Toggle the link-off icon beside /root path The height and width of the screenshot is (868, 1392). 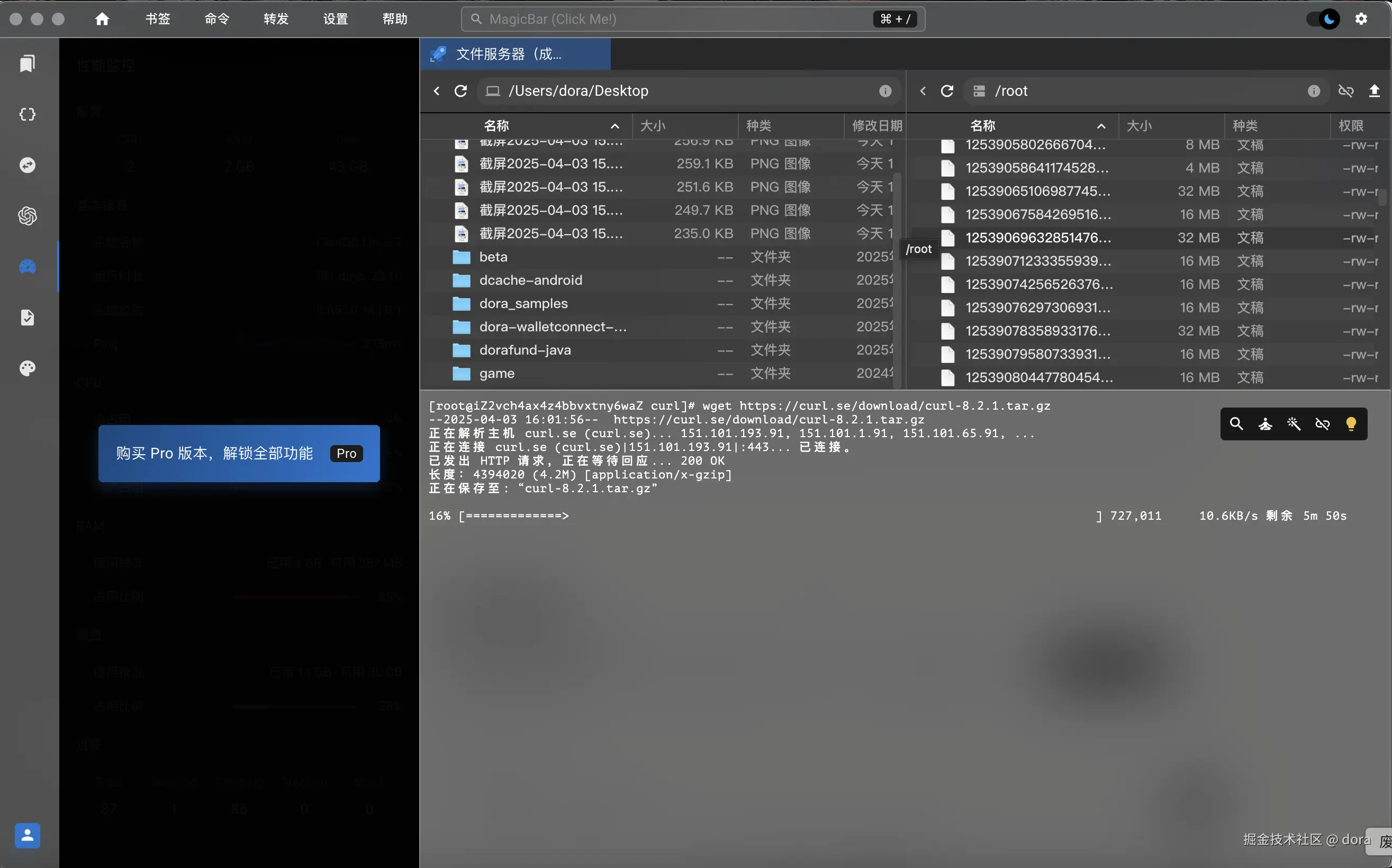[1345, 91]
